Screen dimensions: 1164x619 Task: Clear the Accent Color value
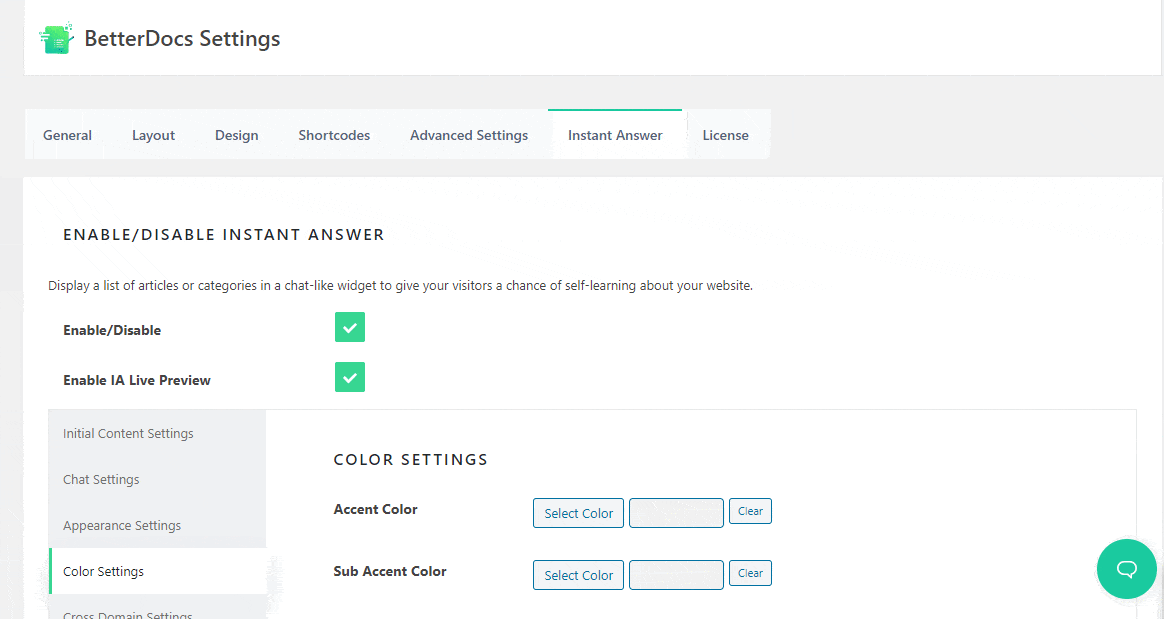tap(750, 511)
